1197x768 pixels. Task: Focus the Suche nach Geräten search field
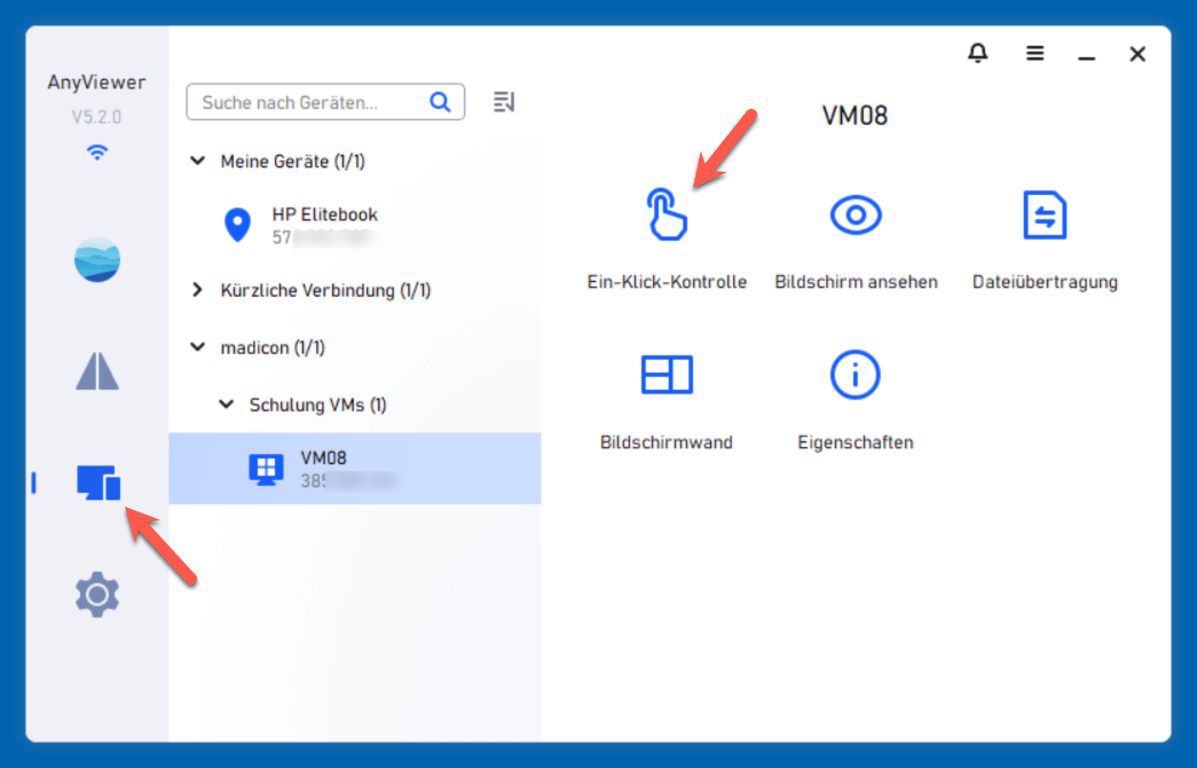325,102
